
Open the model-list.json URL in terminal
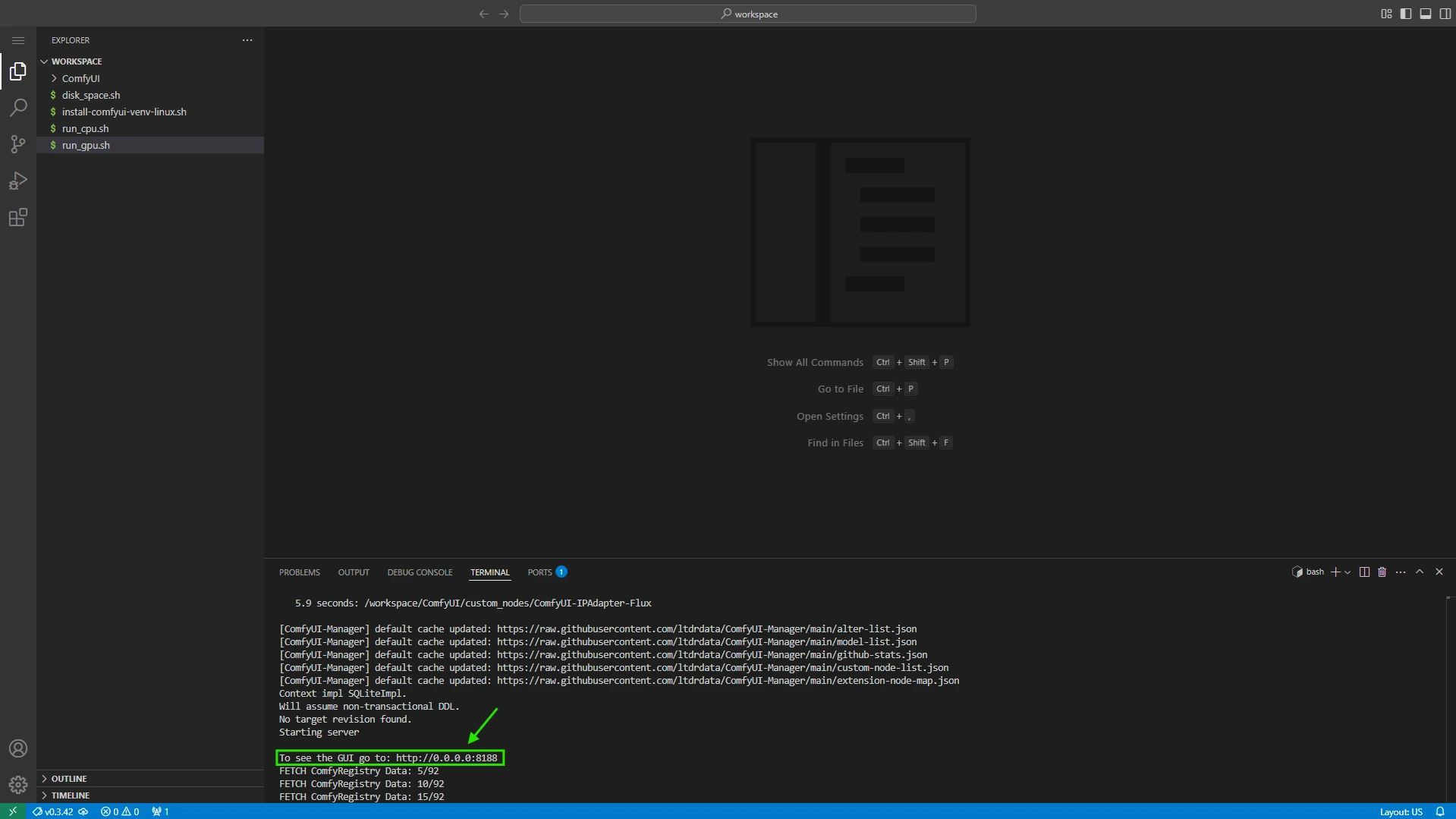pyautogui.click(x=707, y=642)
